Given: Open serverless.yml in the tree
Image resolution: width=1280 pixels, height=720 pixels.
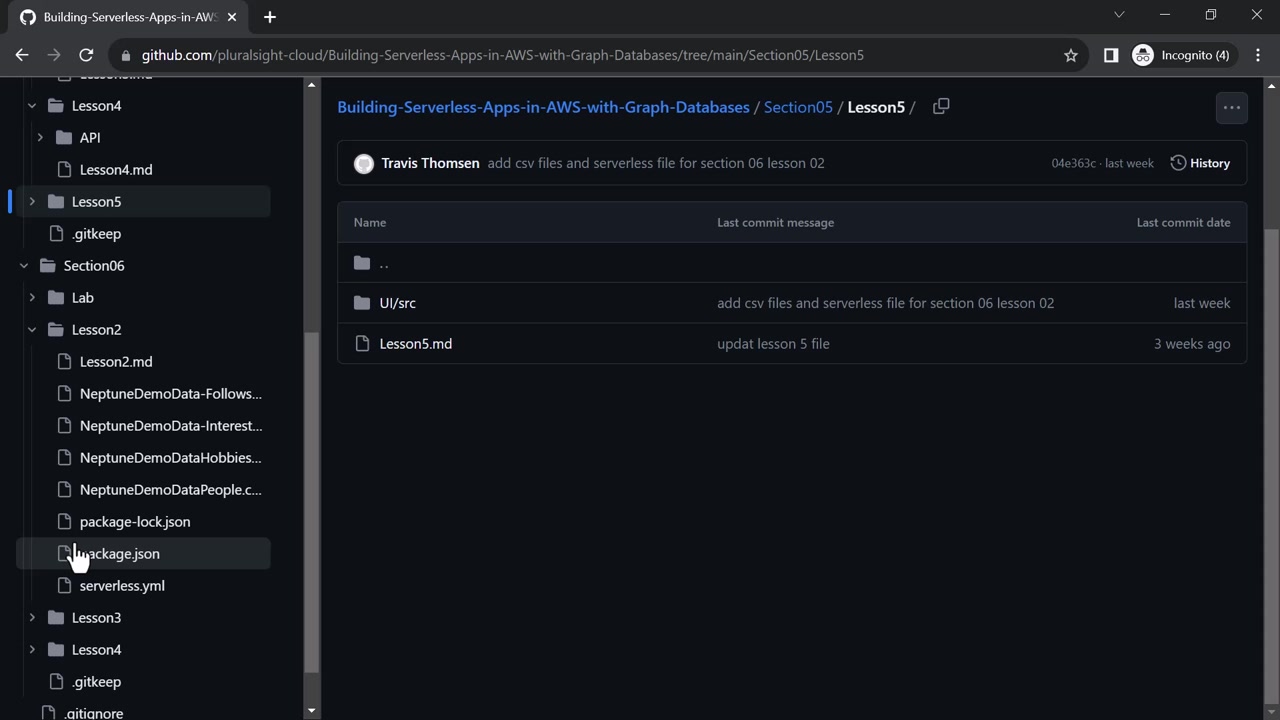Looking at the screenshot, I should coord(122,586).
